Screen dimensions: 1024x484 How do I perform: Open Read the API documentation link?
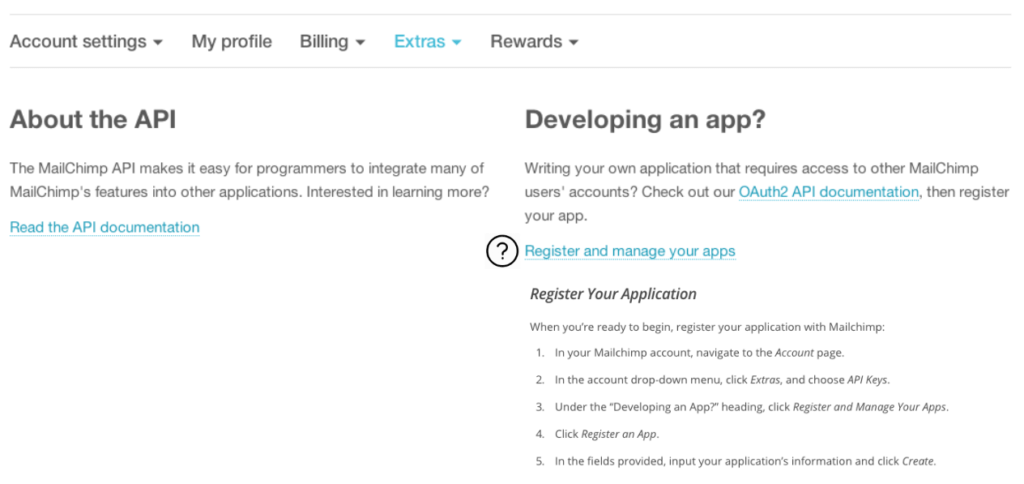(104, 227)
